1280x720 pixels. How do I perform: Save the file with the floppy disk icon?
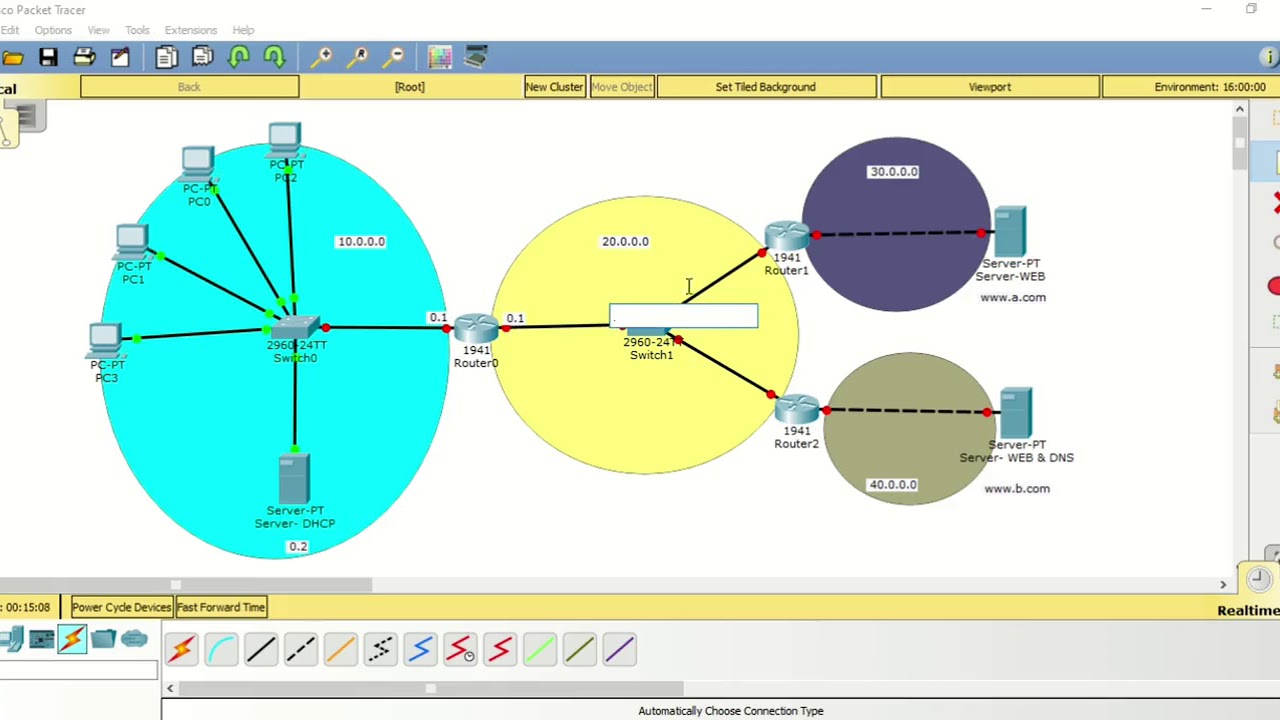coord(48,58)
